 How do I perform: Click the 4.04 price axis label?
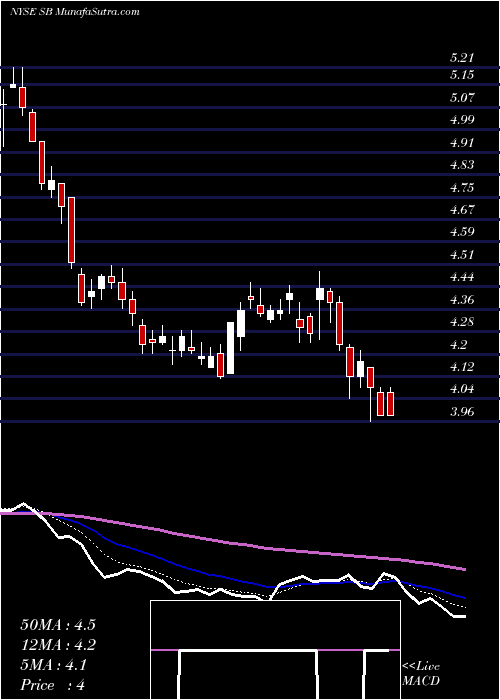(x=462, y=389)
